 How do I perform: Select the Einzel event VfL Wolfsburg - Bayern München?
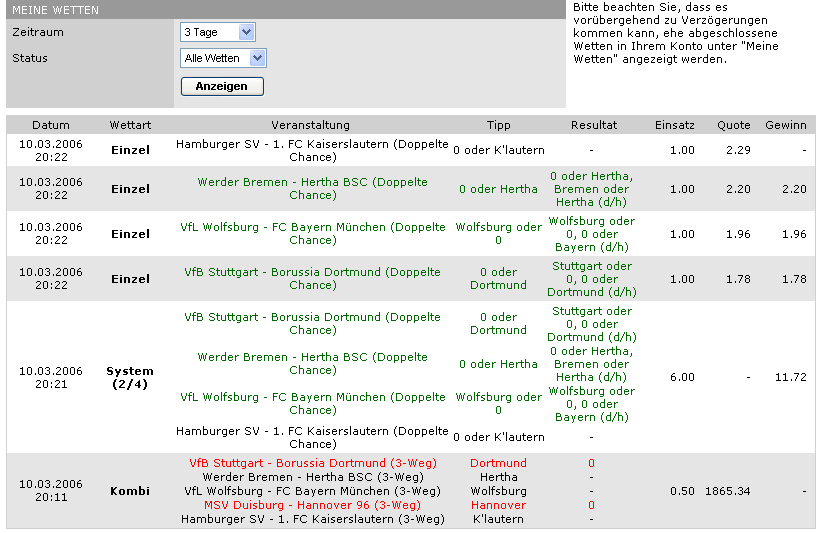click(312, 234)
